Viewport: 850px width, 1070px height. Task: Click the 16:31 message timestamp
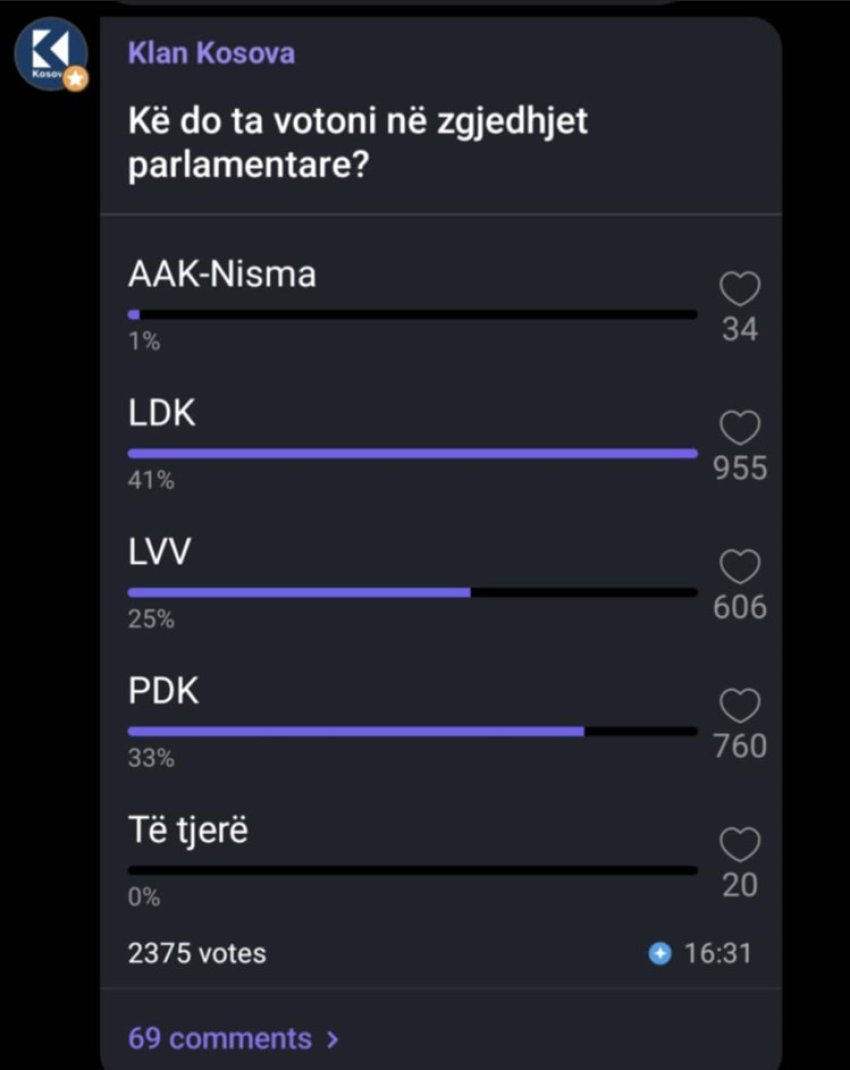(717, 954)
